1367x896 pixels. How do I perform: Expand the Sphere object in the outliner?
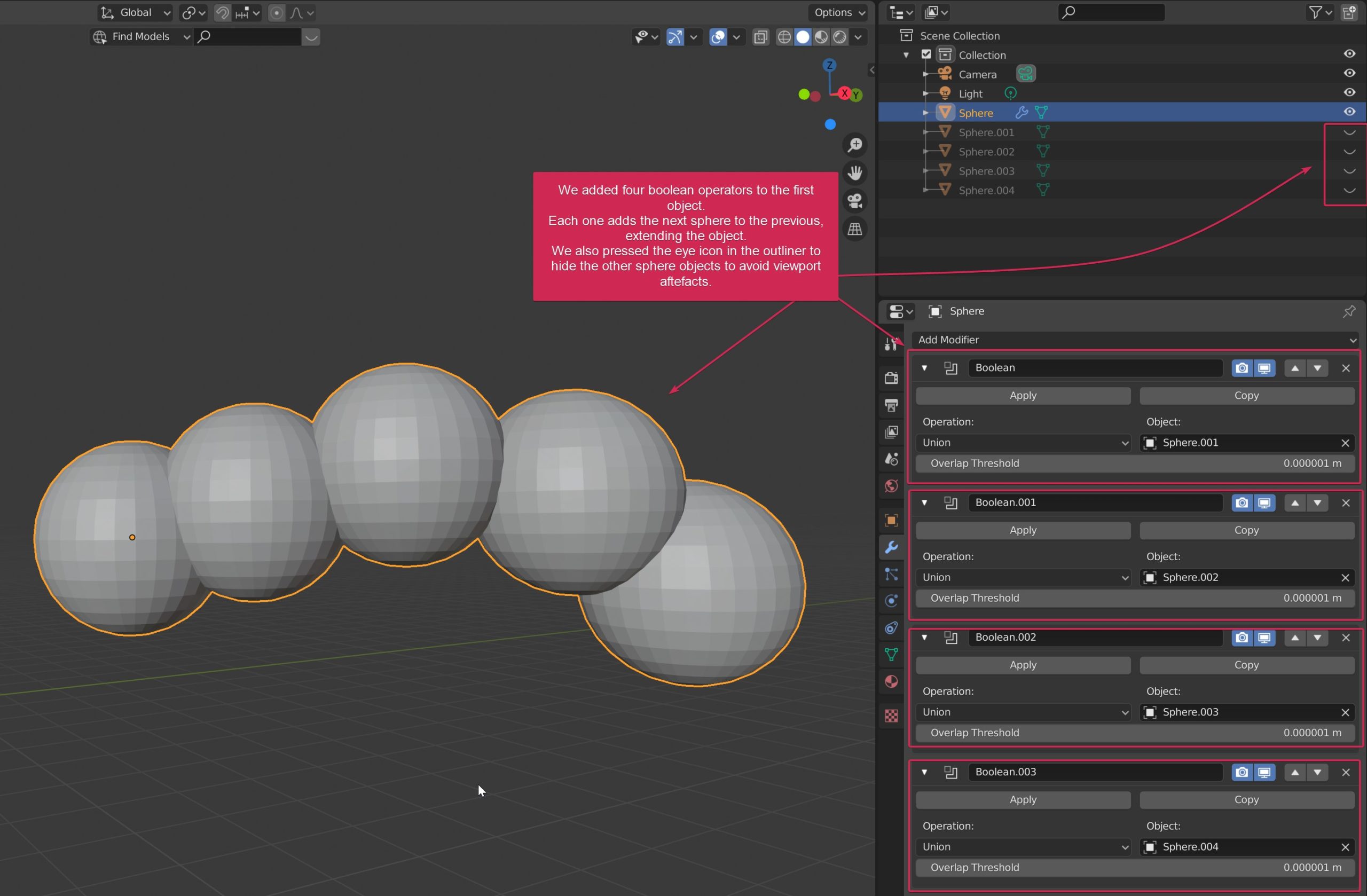click(925, 113)
